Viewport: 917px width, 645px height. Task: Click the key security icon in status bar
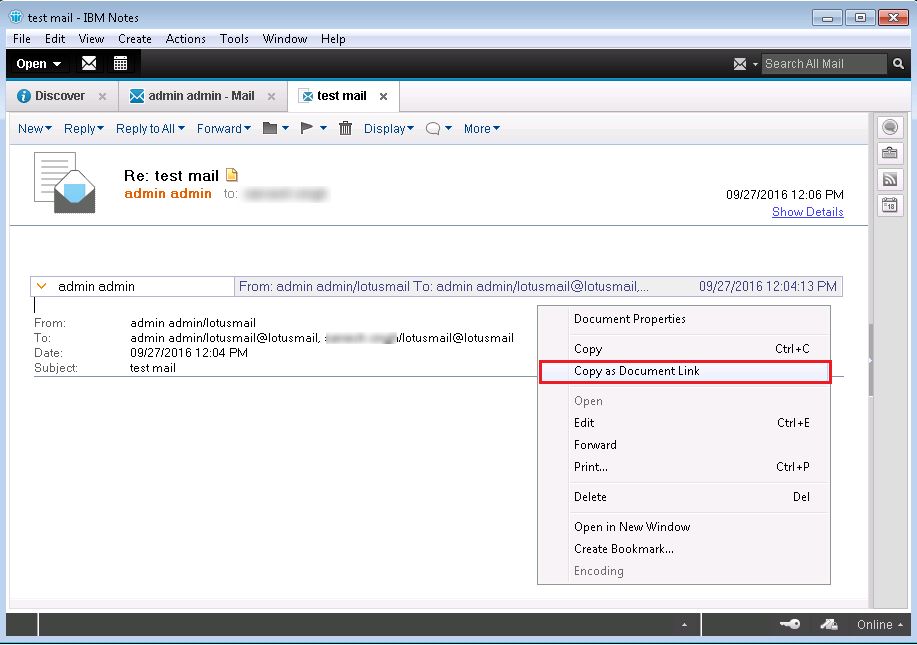point(790,624)
